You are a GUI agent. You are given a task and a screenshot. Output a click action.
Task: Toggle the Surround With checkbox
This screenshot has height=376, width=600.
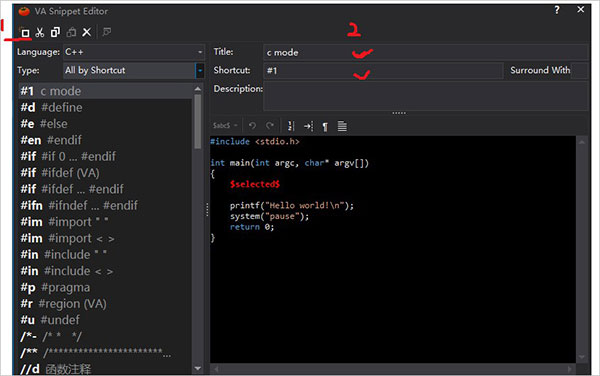pyautogui.click(x=580, y=71)
